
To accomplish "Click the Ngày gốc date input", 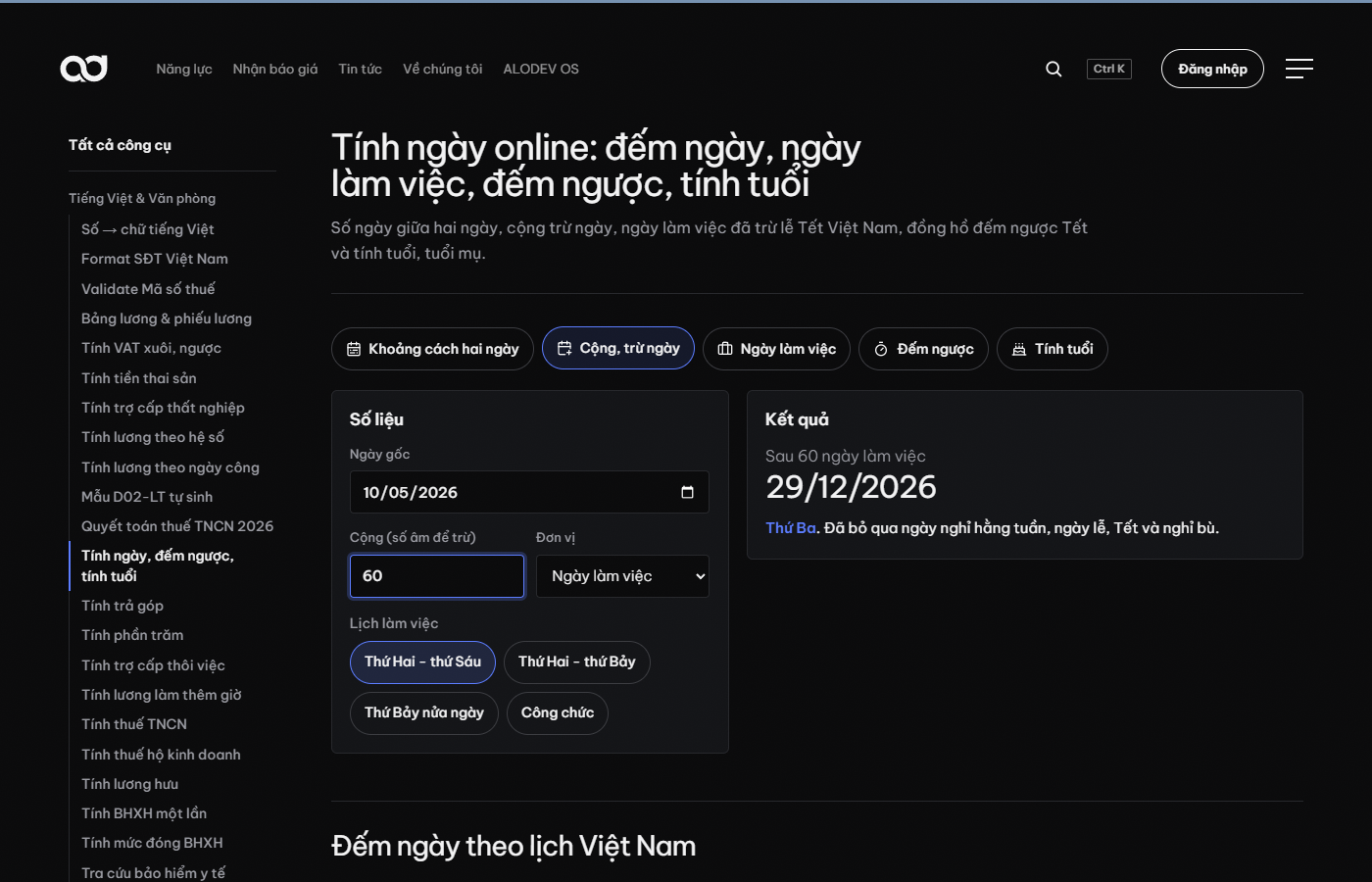I will pyautogui.click(x=529, y=492).
